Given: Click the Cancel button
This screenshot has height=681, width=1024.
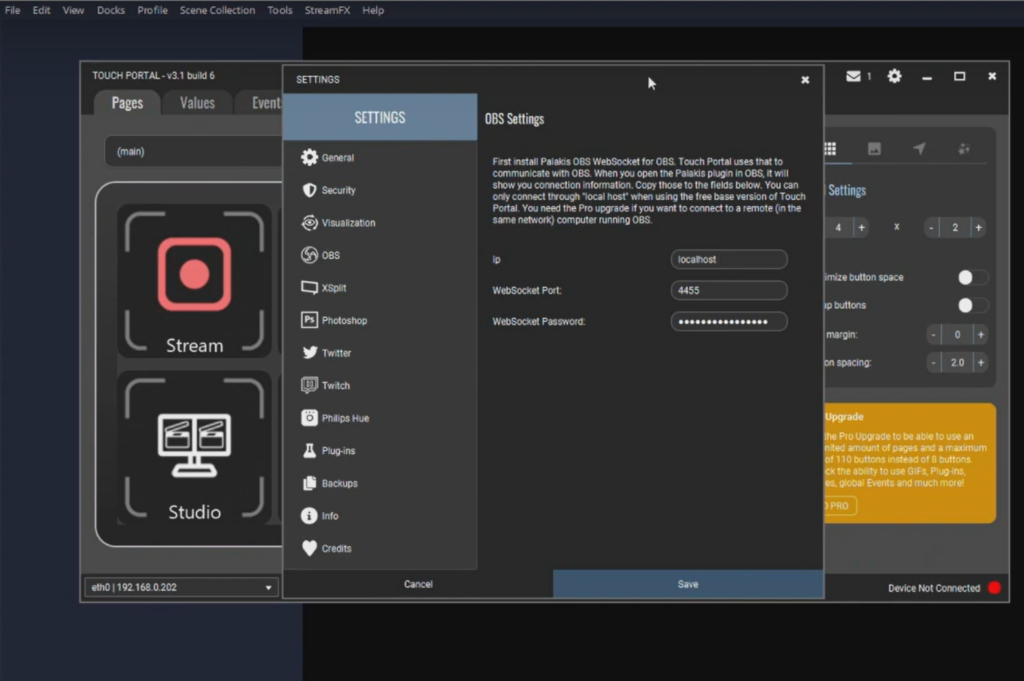Looking at the screenshot, I should tap(418, 584).
